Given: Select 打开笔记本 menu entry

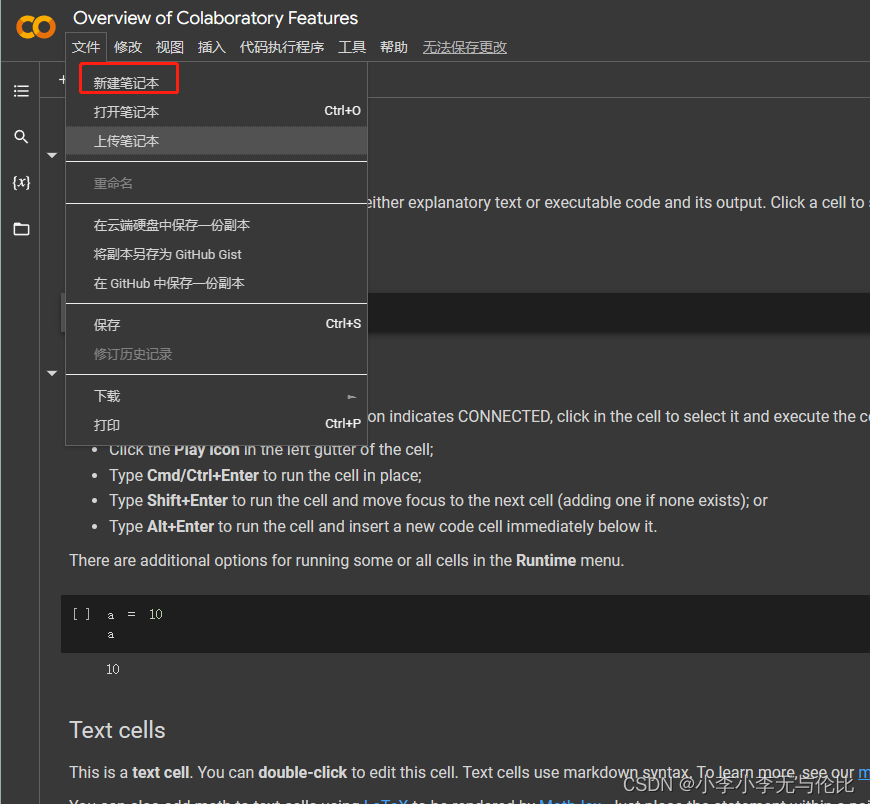Looking at the screenshot, I should click(x=216, y=112).
